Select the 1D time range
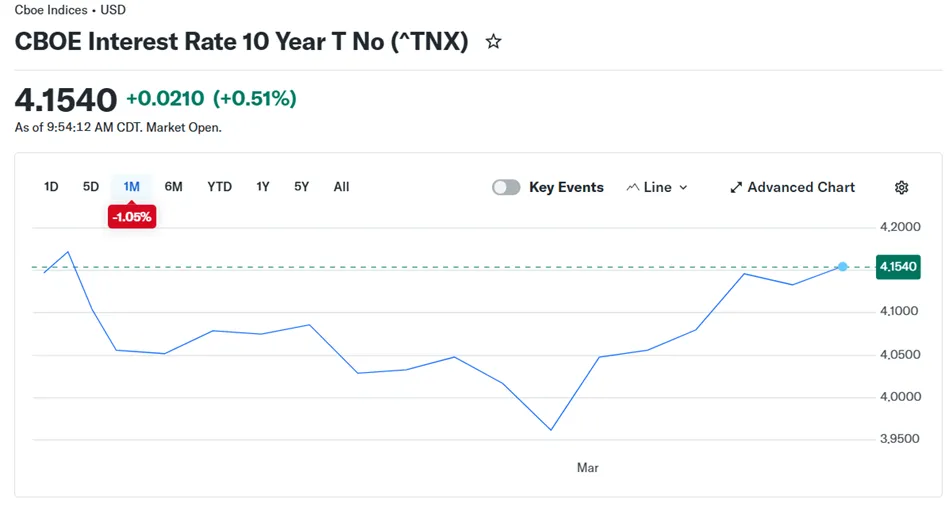949x507 pixels. coord(51,187)
